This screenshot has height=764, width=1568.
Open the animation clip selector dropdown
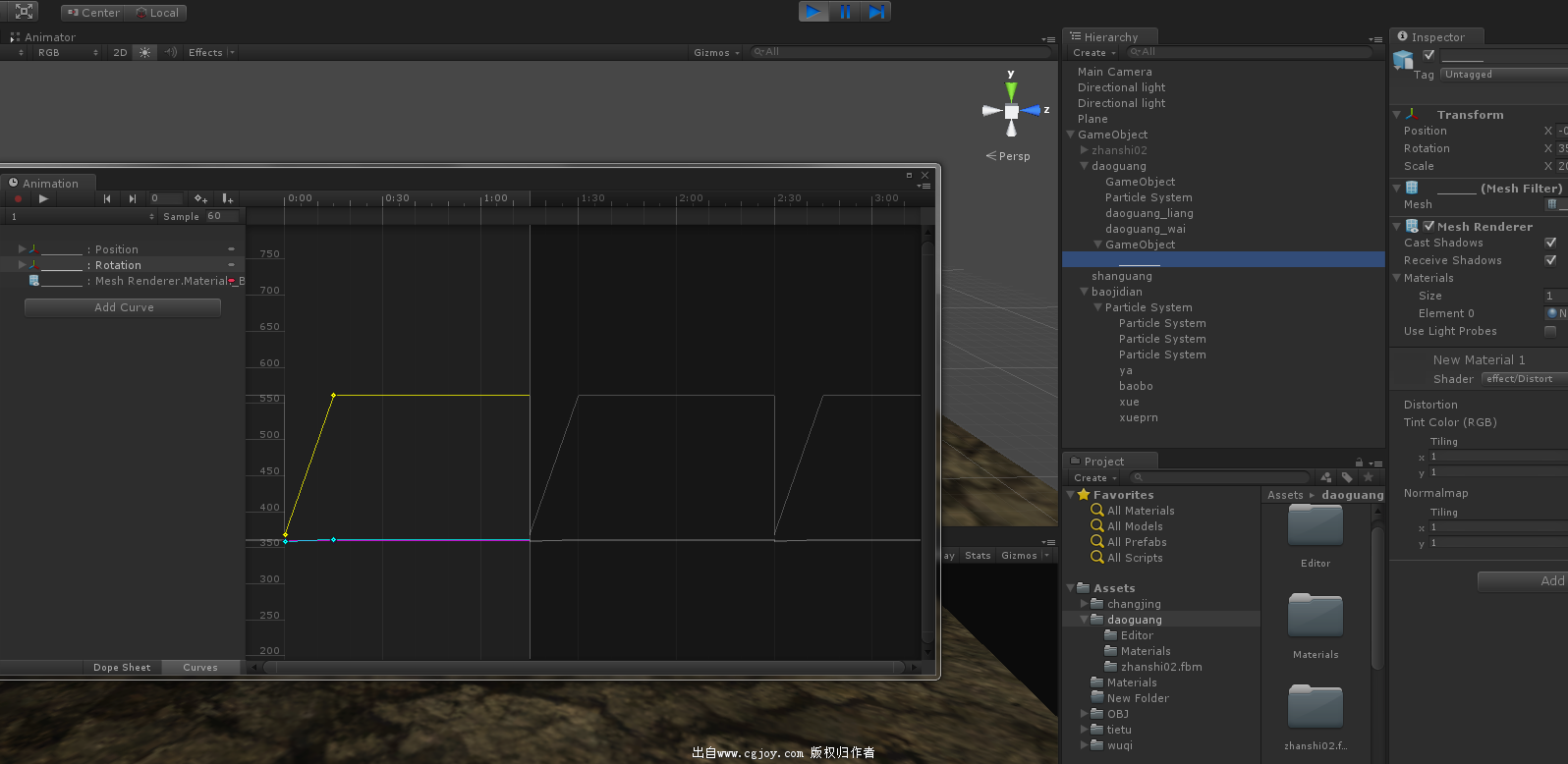[x=82, y=216]
